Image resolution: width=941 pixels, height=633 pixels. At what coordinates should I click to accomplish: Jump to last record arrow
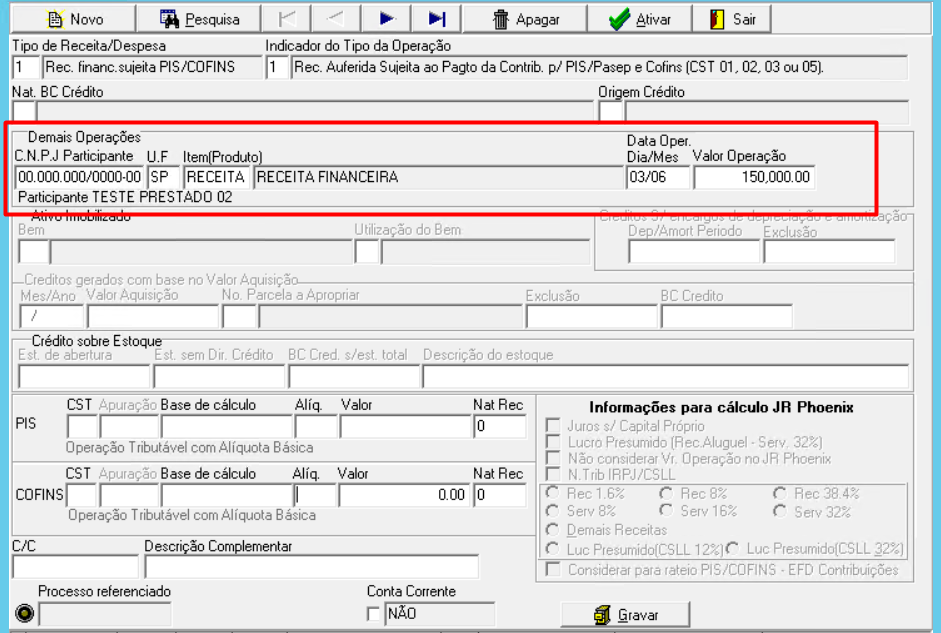(x=436, y=19)
